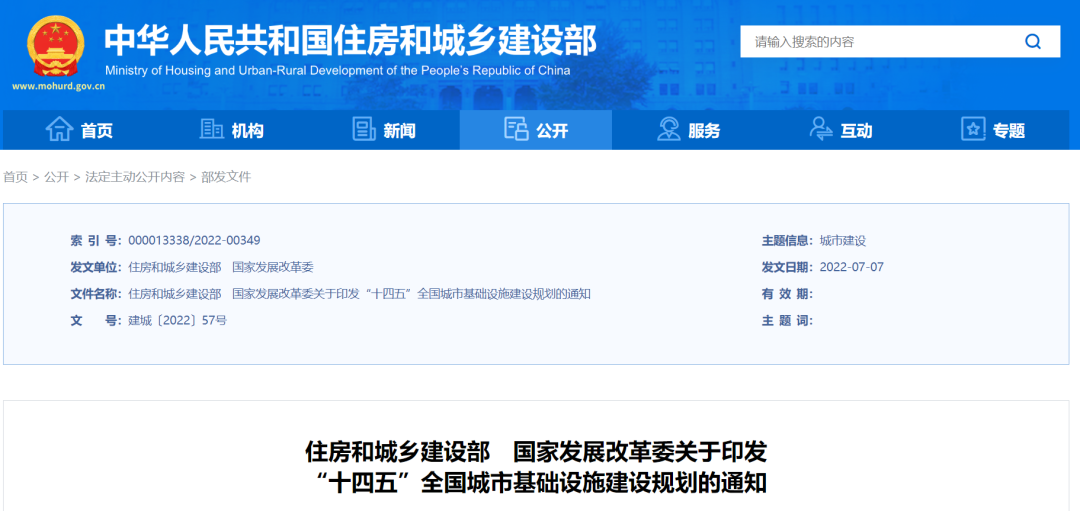Click the 主题信息 label
The width and height of the screenshot is (1080, 511).
click(787, 240)
